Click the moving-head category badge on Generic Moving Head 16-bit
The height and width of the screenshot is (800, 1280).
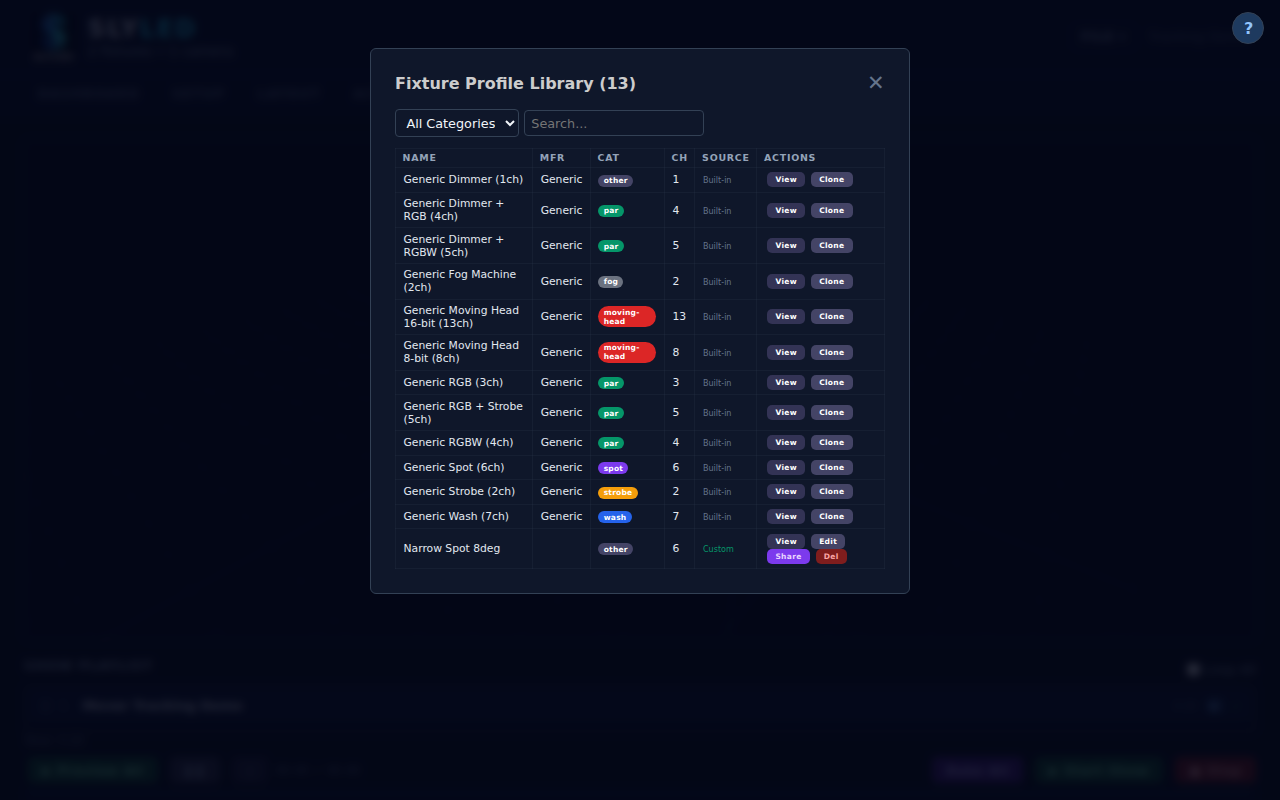tap(626, 316)
